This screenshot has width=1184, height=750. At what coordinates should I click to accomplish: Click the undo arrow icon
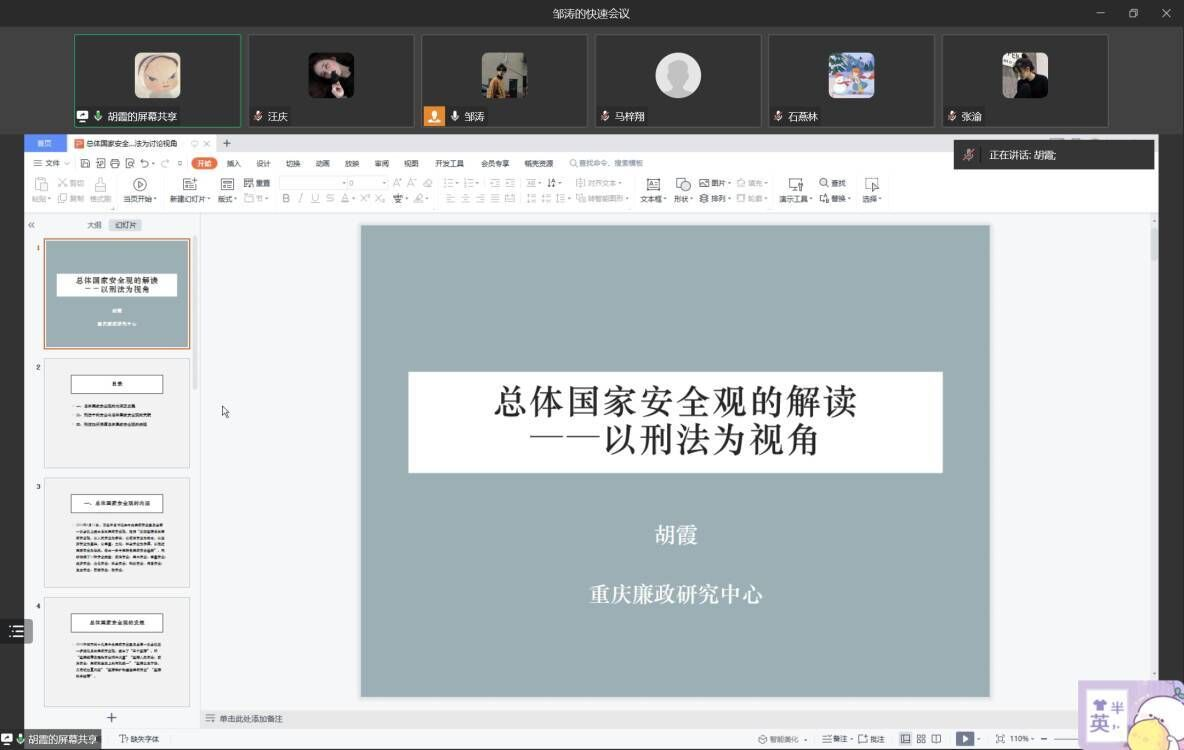tap(146, 163)
